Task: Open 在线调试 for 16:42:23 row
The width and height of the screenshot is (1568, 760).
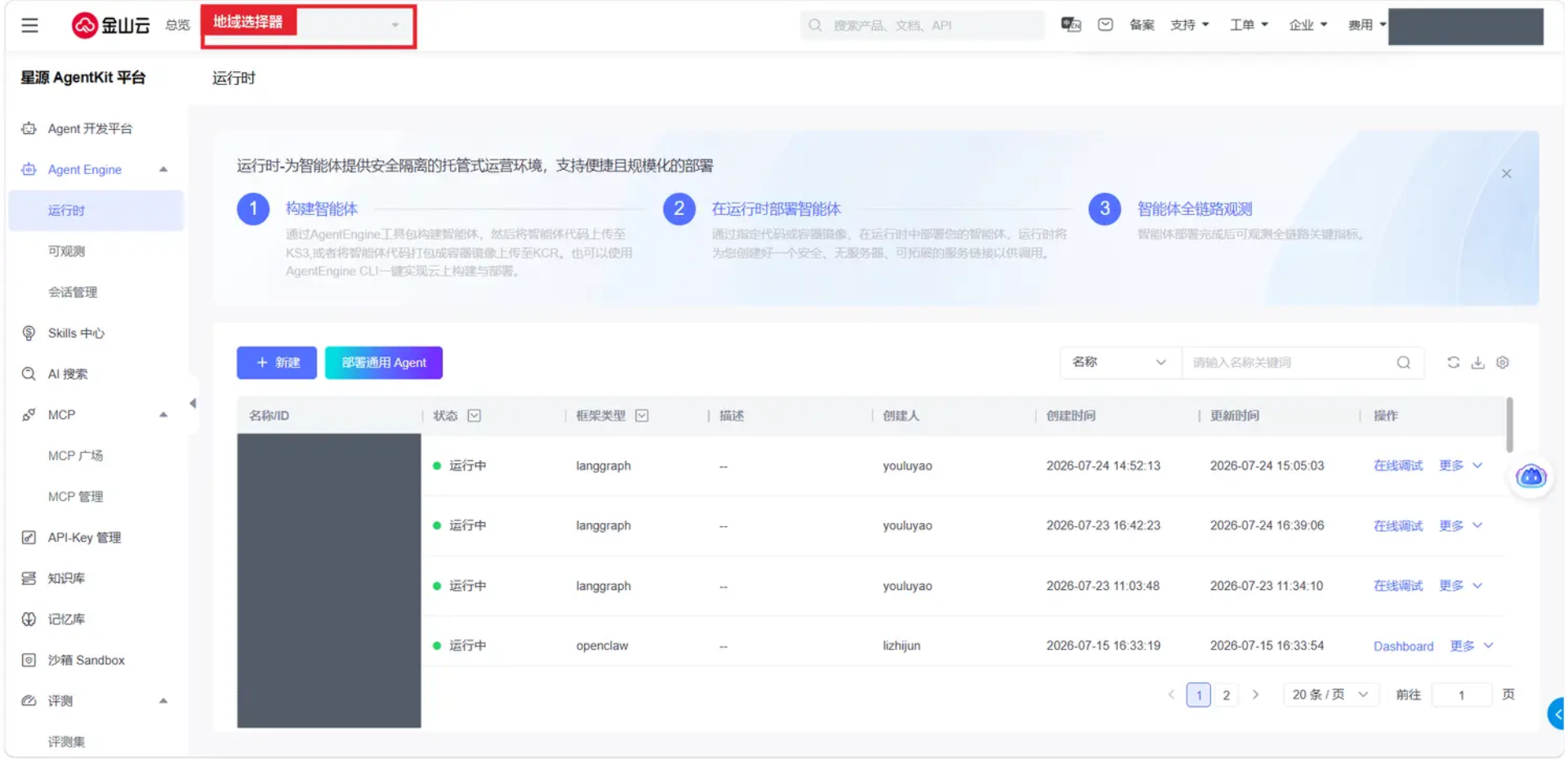Action: tap(1398, 525)
